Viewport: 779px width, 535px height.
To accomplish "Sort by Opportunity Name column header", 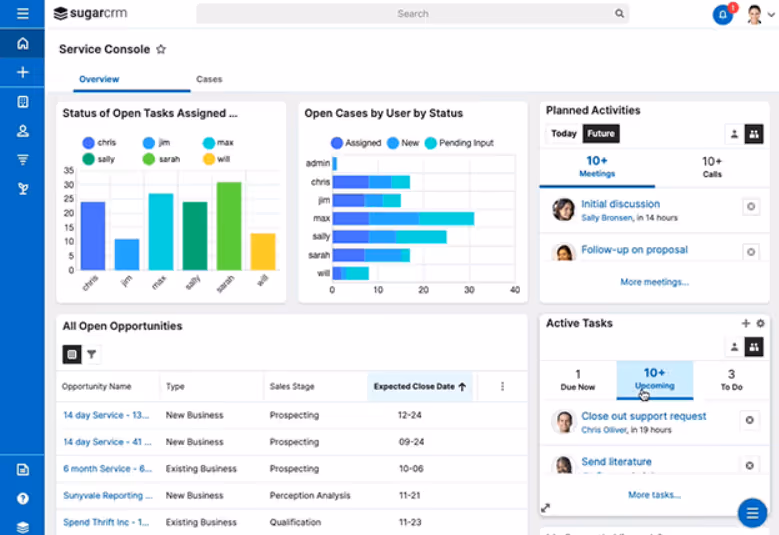I will coord(96,386).
